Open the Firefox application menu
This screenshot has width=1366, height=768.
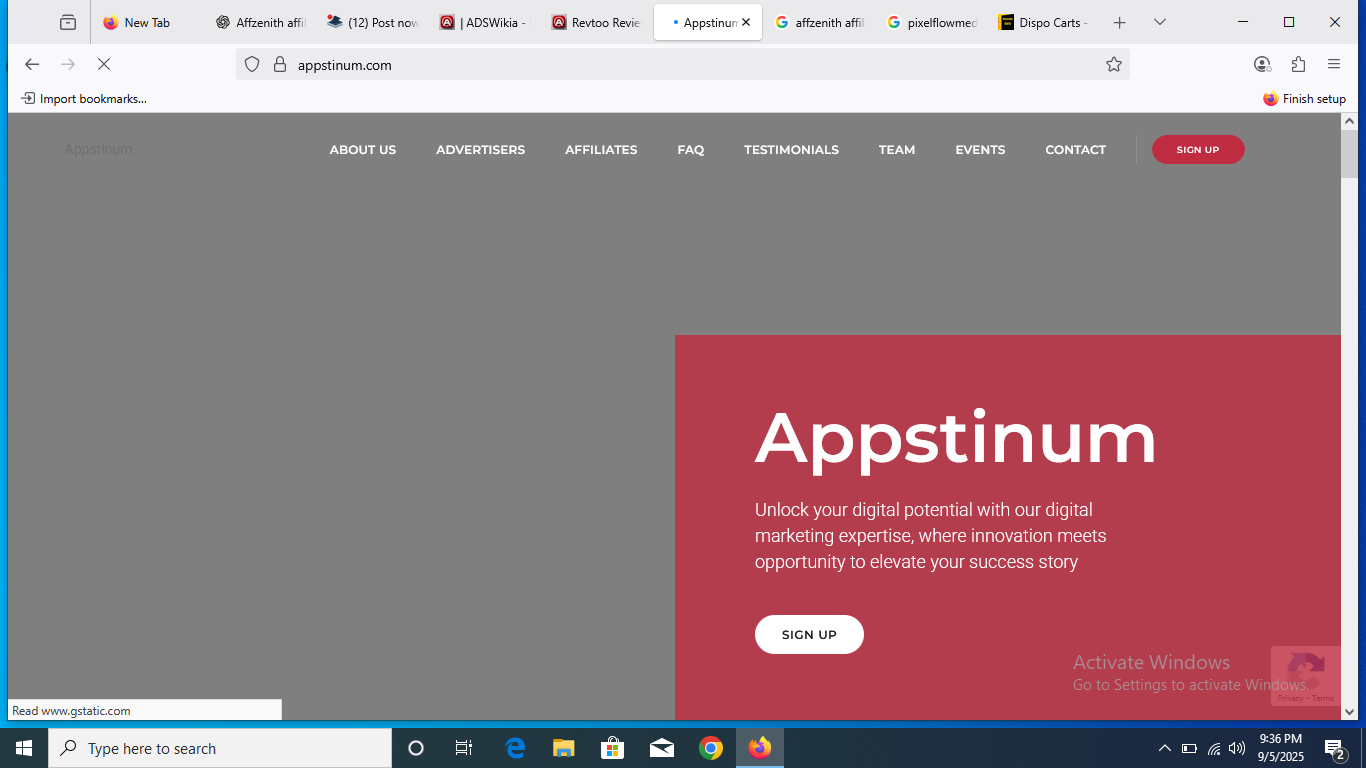(x=1334, y=65)
